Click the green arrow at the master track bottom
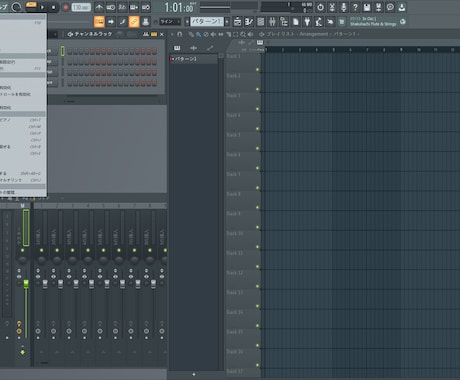Viewport: 460px width, 380px height. click(23, 352)
